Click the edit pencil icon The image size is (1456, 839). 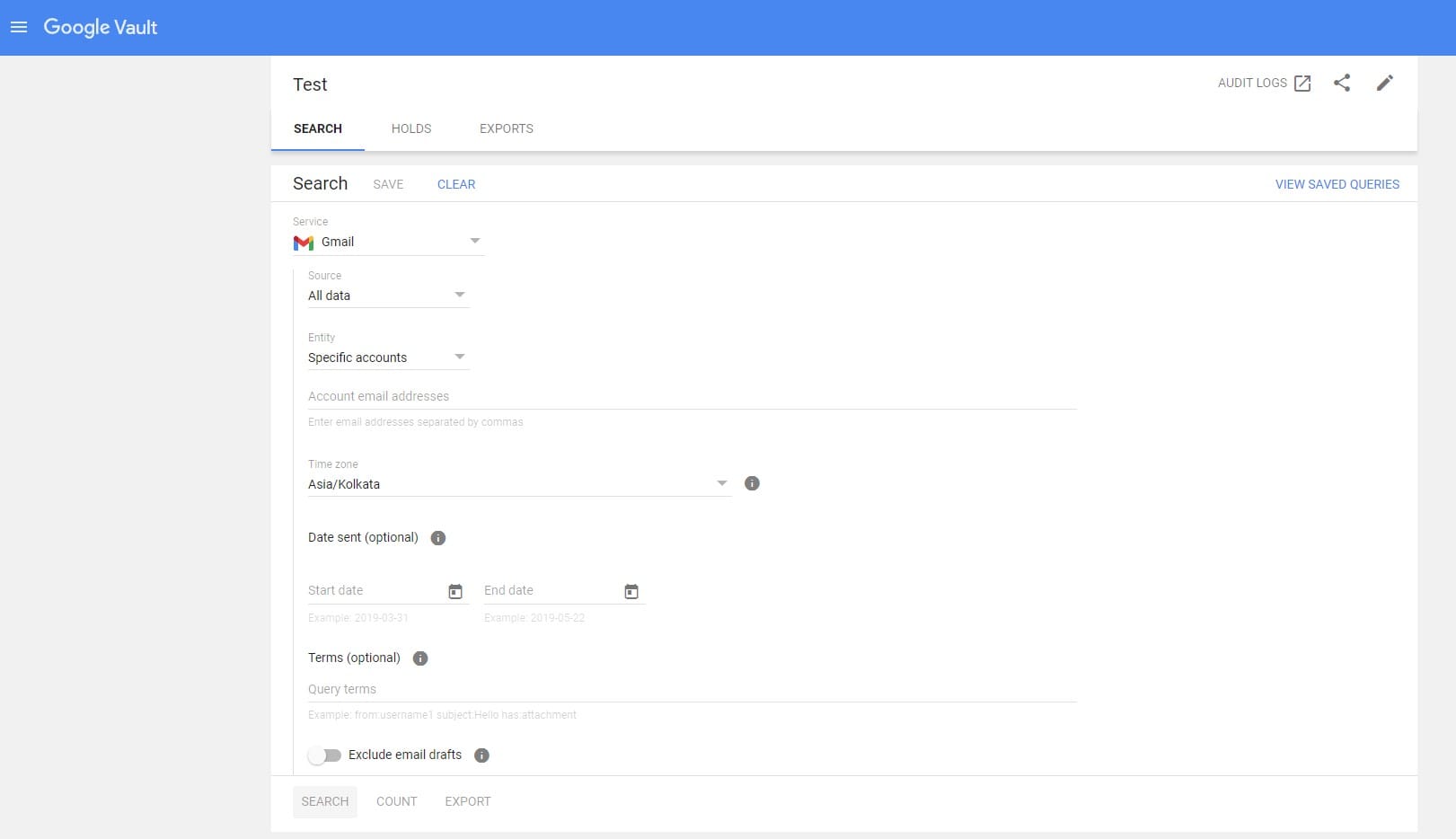[x=1384, y=83]
